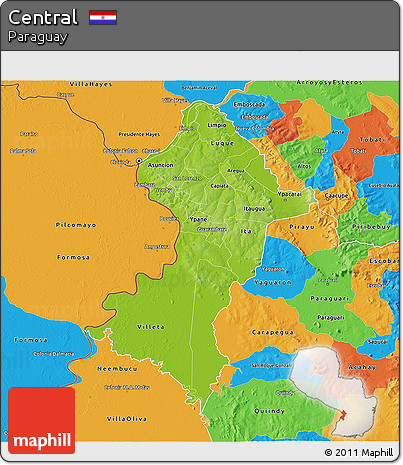Image resolution: width=403 pixels, height=465 pixels.
Task: Click the "Aregua" label
Action: 236,171
